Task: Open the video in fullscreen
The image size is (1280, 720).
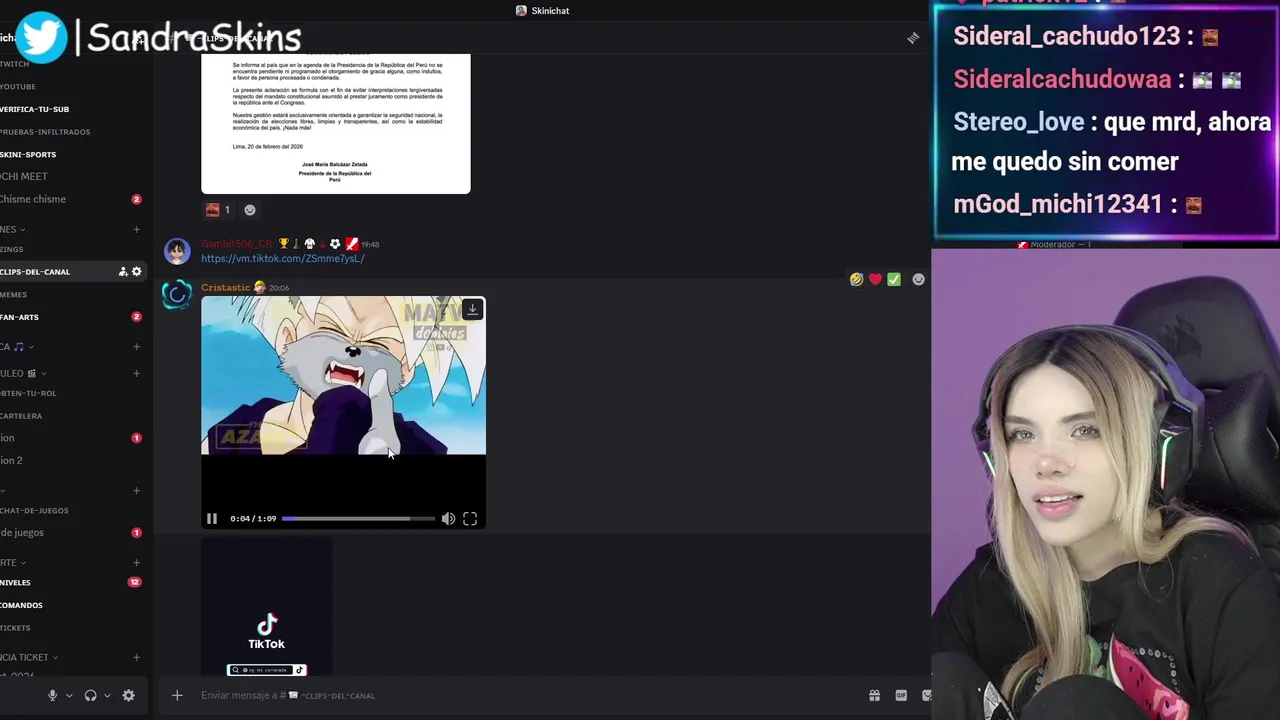Action: (x=470, y=518)
